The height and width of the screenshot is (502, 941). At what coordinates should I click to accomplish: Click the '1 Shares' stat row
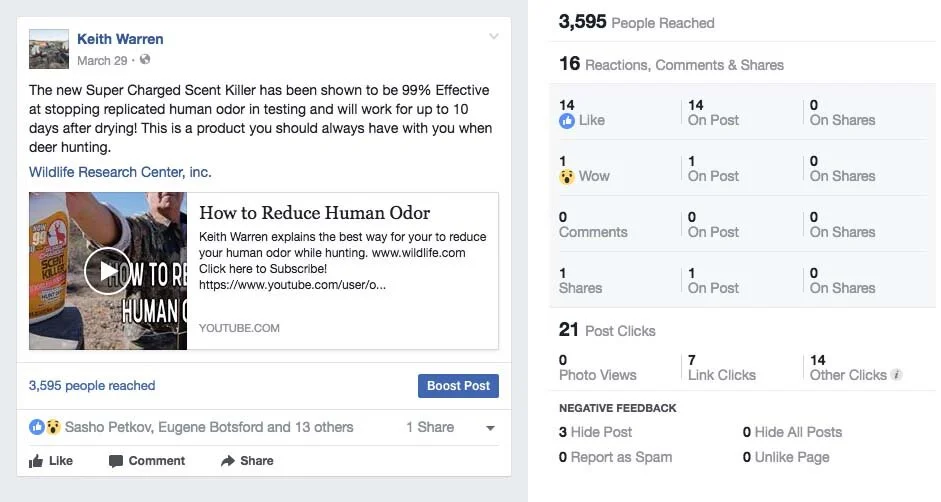[x=580, y=280]
